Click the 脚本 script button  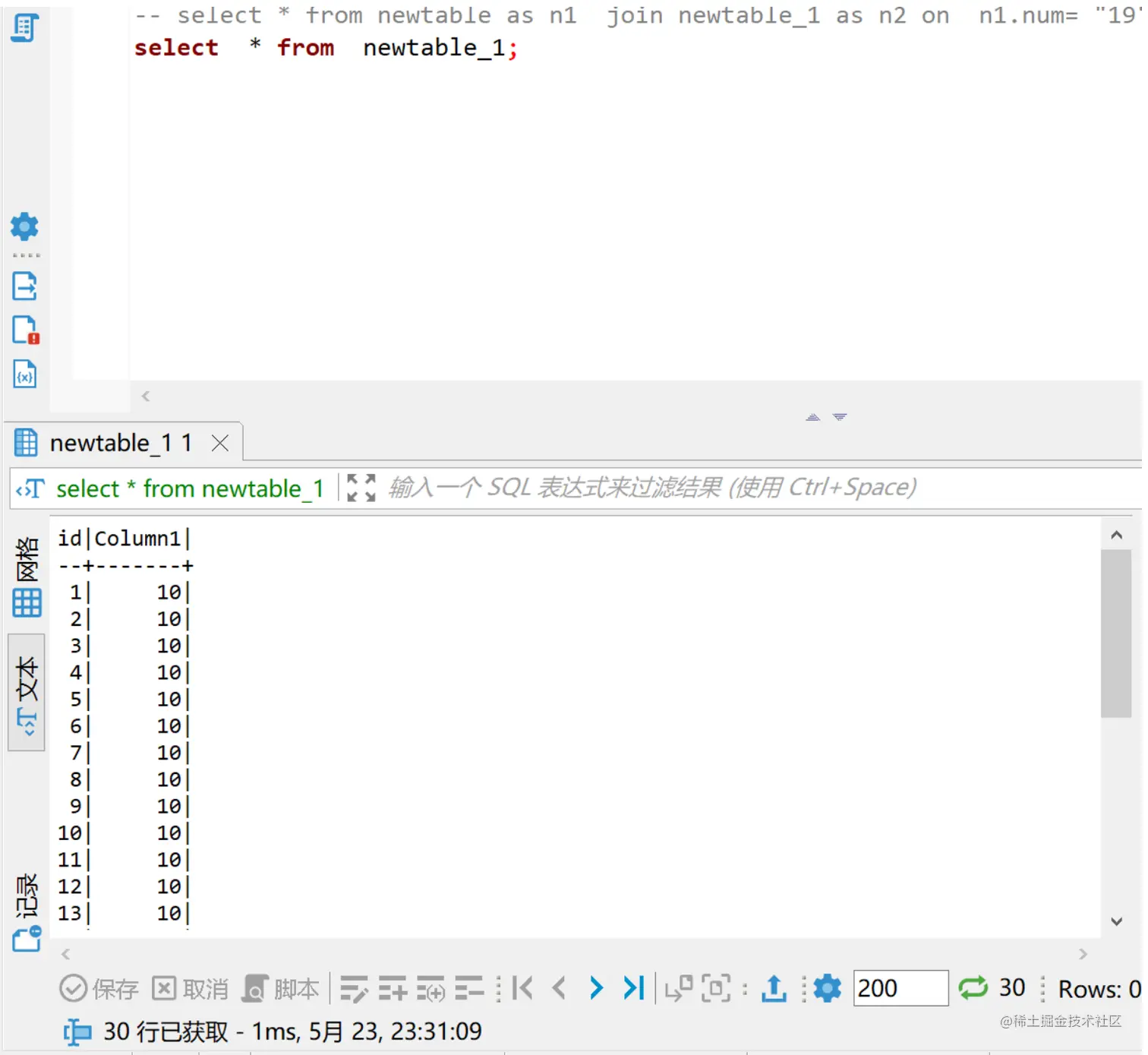click(x=280, y=989)
